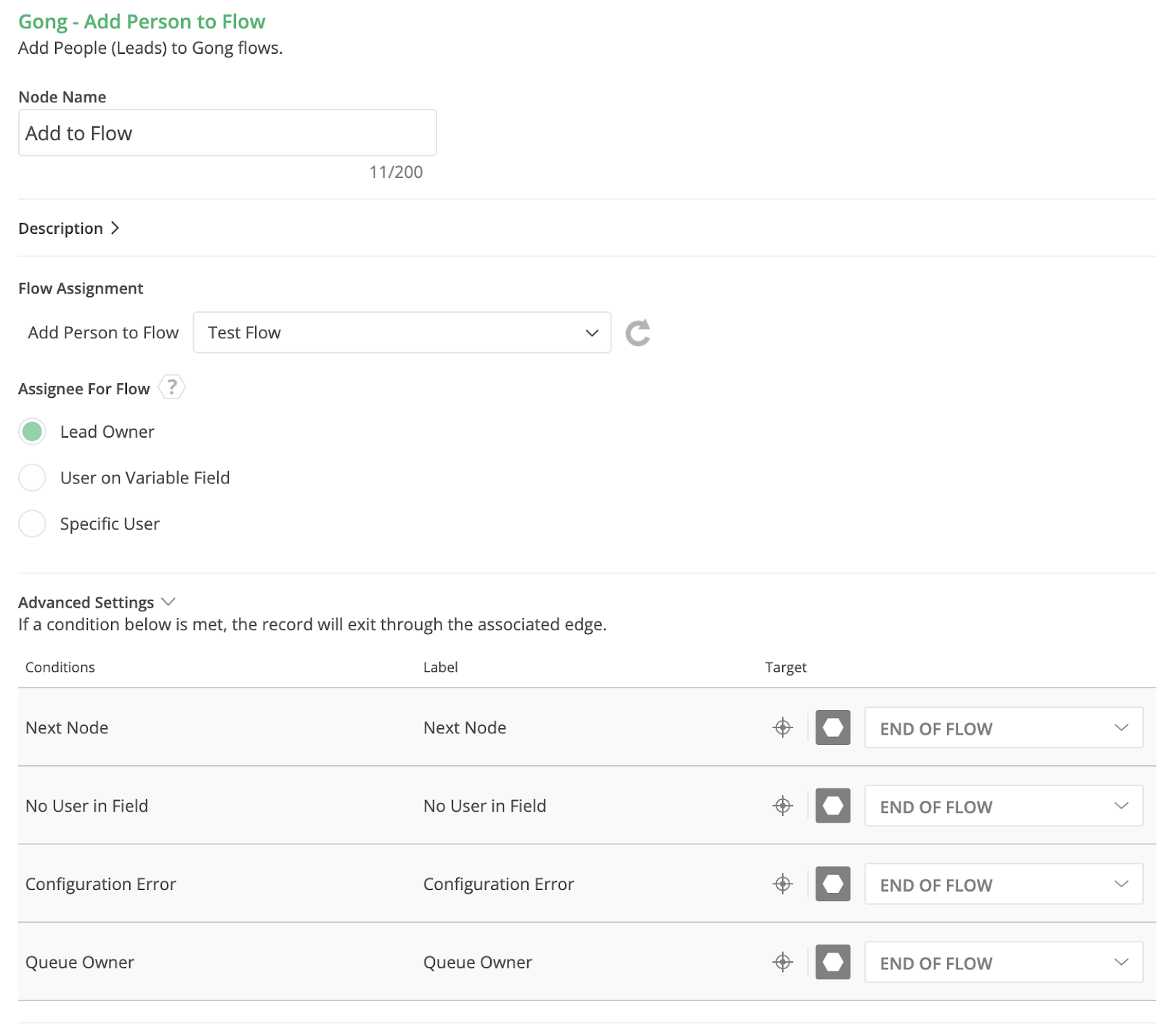
Task: Click the target crosshair for Queue Owner
Action: (x=782, y=963)
